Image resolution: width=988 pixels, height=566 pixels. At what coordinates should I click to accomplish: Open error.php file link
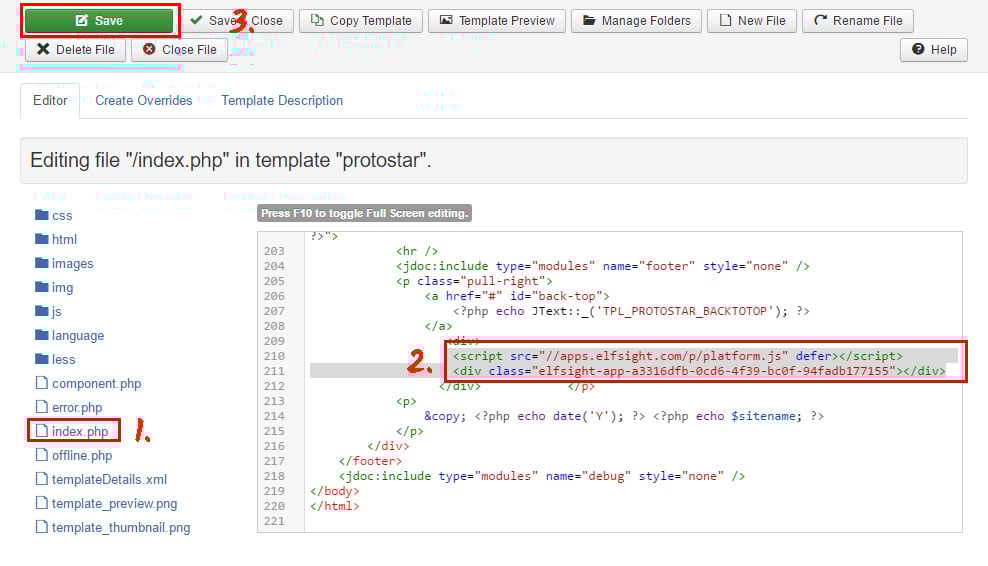point(77,407)
